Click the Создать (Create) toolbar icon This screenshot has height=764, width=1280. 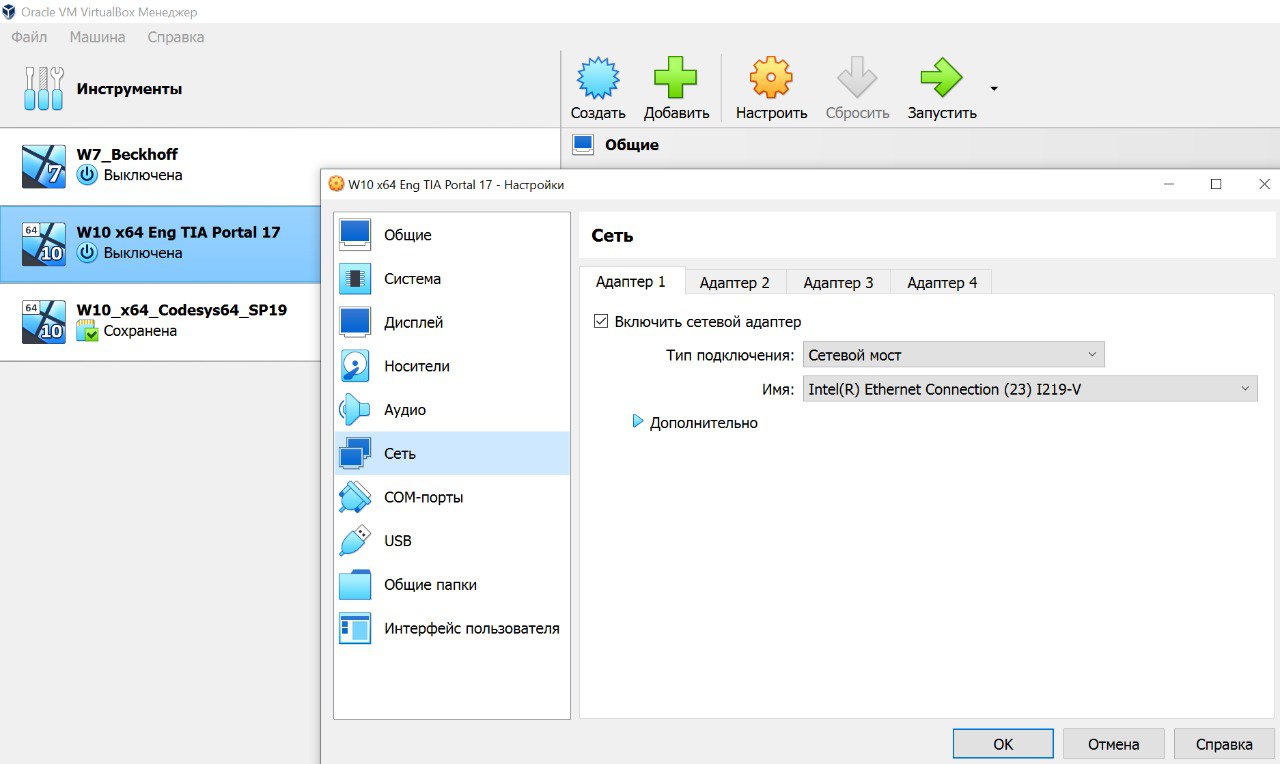tap(598, 78)
